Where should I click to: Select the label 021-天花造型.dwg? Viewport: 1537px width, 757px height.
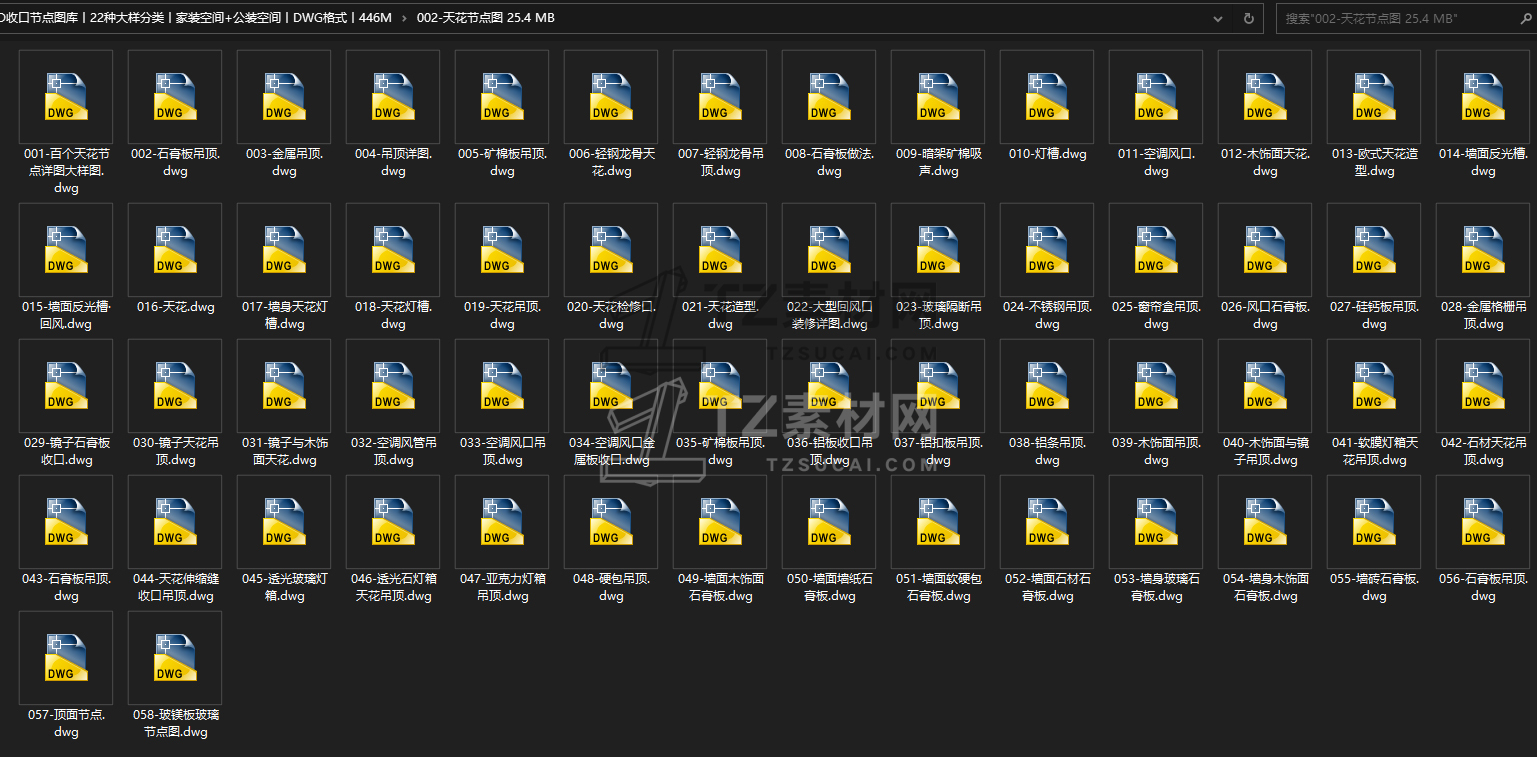coord(720,316)
